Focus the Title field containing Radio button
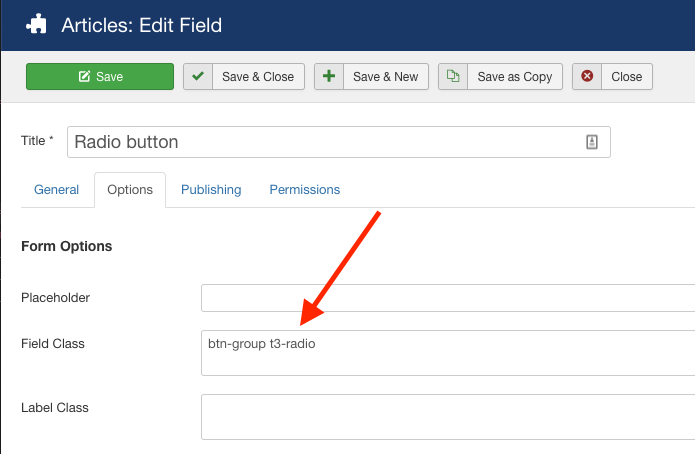 click(x=320, y=142)
